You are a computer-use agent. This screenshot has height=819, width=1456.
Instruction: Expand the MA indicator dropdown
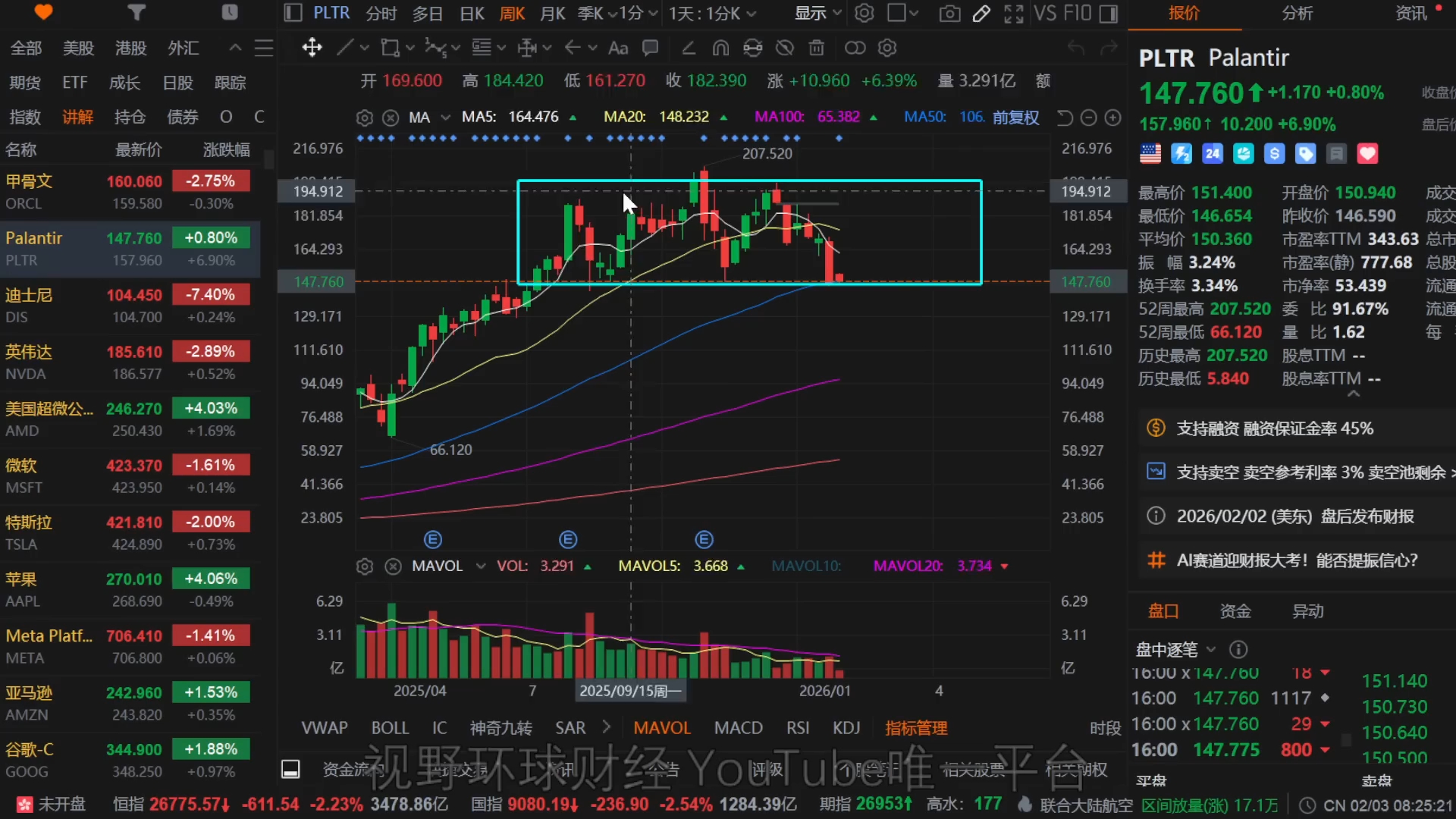[446, 118]
